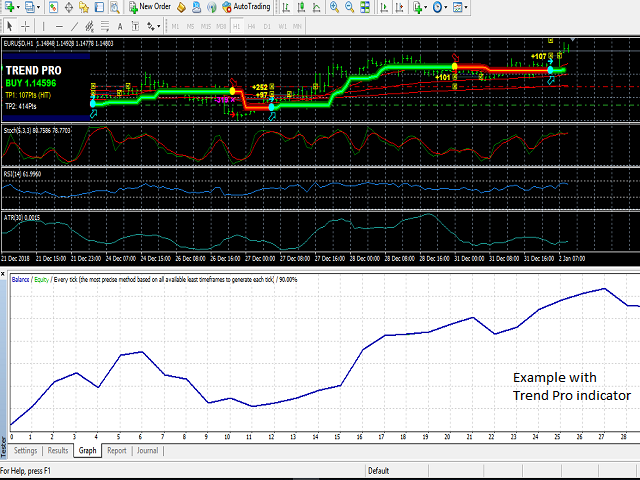Image resolution: width=640 pixels, height=480 pixels.
Task: Zoom in on the chart
Action: pyautogui.click(x=334, y=7)
